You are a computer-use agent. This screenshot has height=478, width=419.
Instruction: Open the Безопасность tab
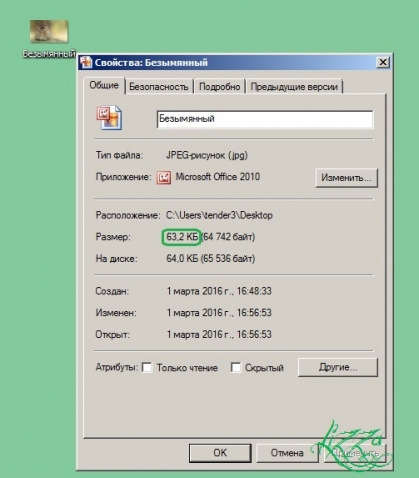159,87
